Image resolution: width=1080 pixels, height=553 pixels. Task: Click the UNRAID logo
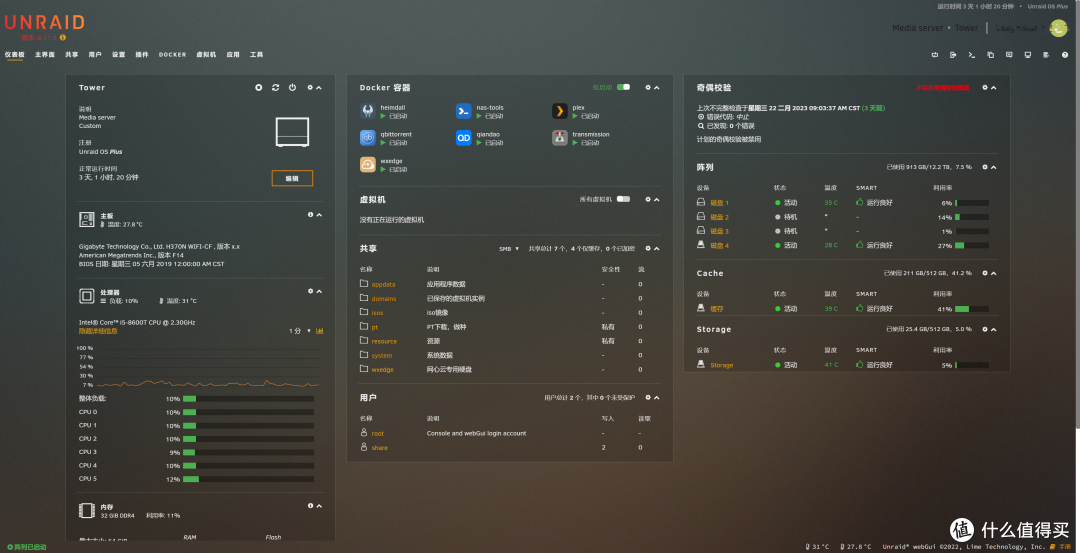[44, 23]
